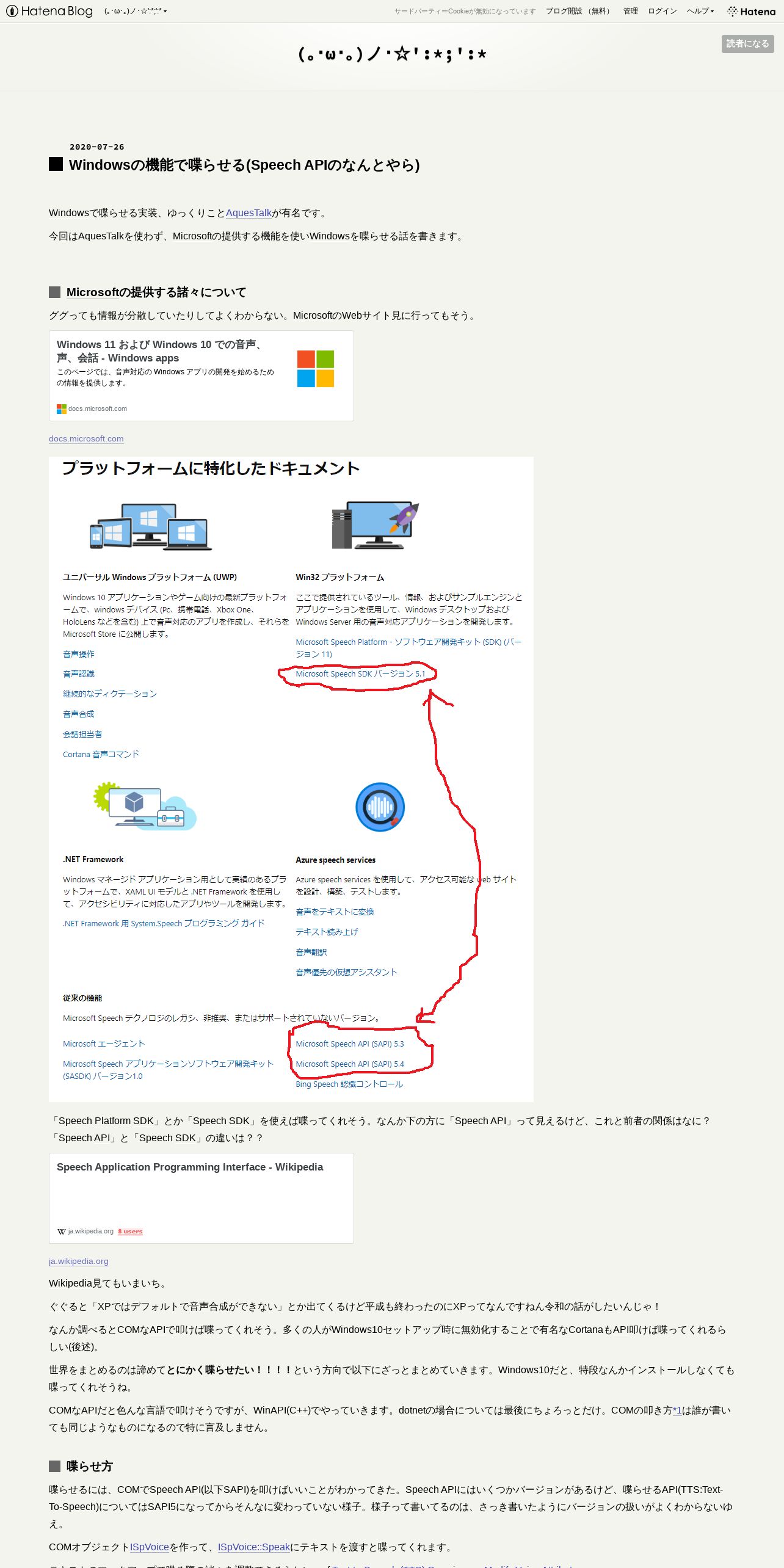784x1568 pixels.
Task: Click the Wikipedia W favicon in card
Action: [x=61, y=1231]
